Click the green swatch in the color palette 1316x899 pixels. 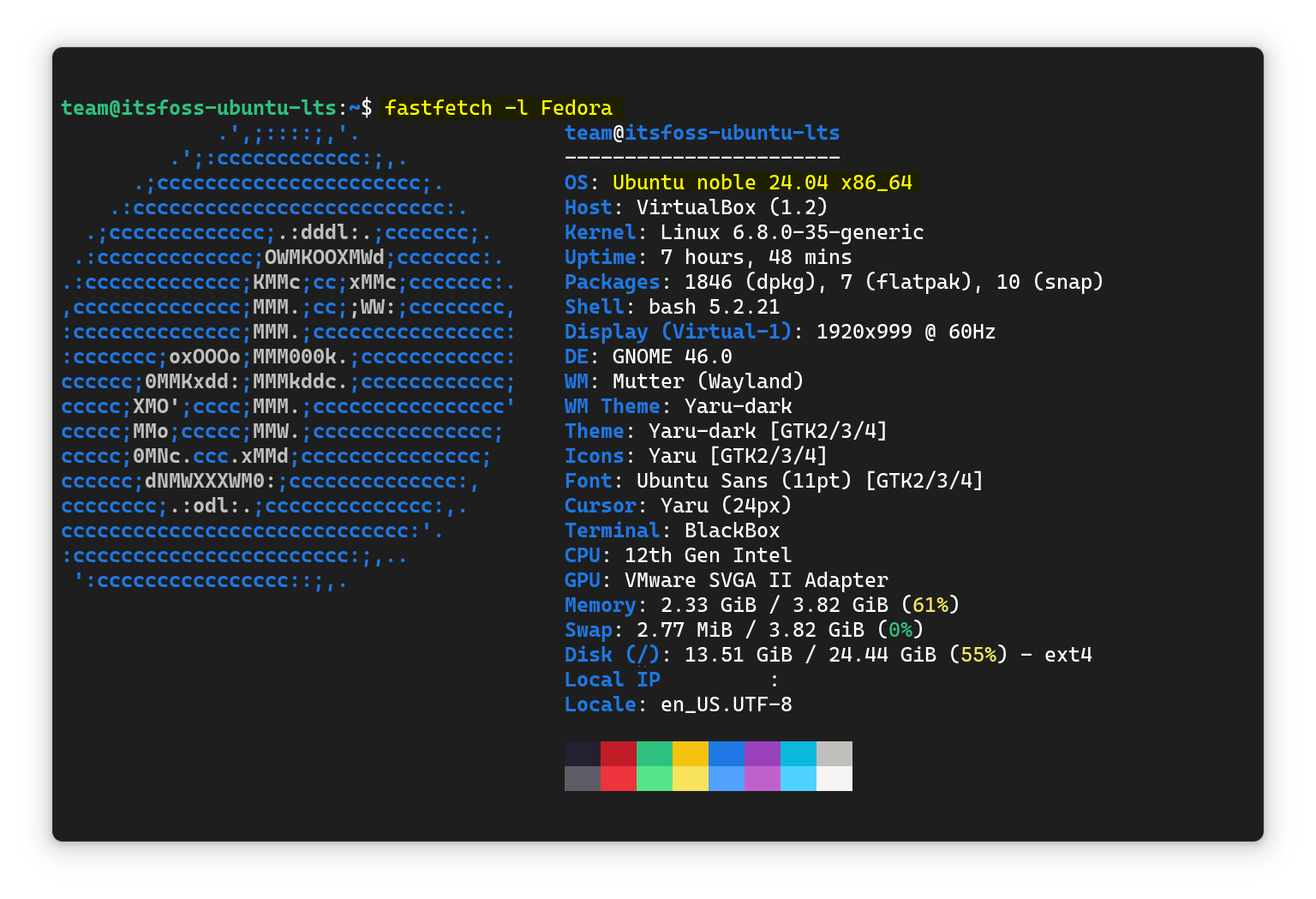click(x=655, y=754)
